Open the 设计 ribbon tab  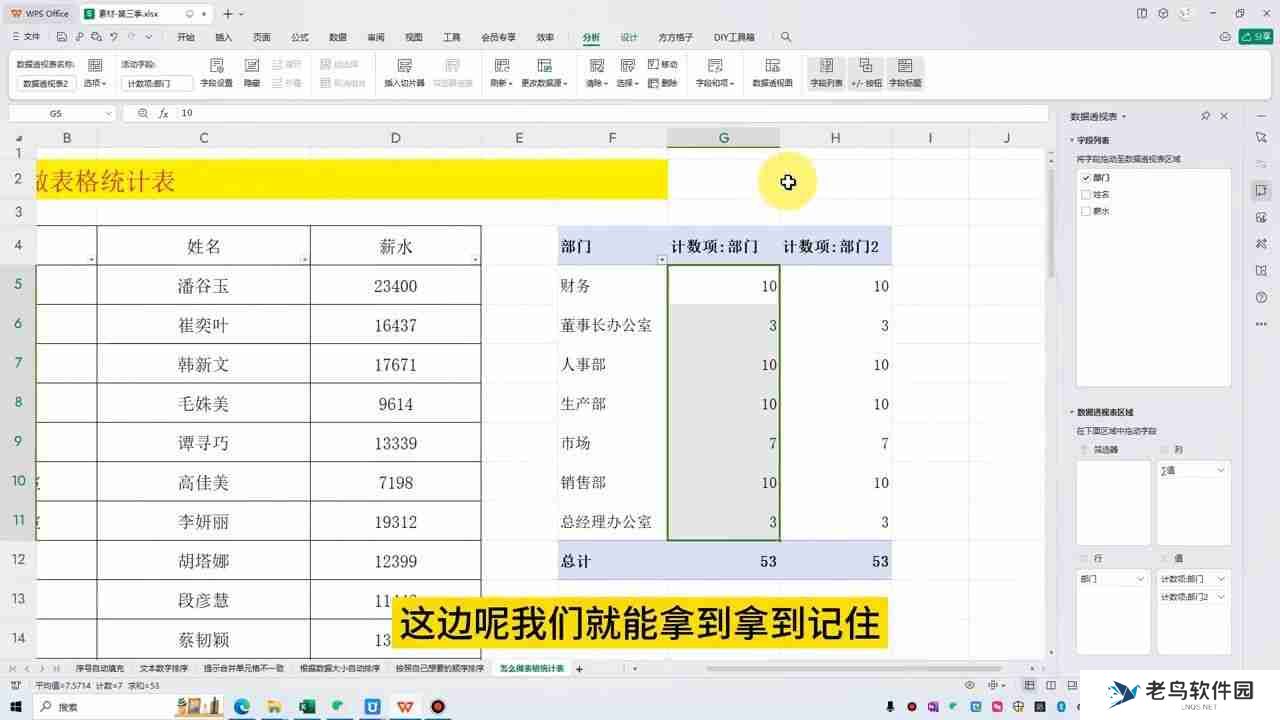[629, 37]
